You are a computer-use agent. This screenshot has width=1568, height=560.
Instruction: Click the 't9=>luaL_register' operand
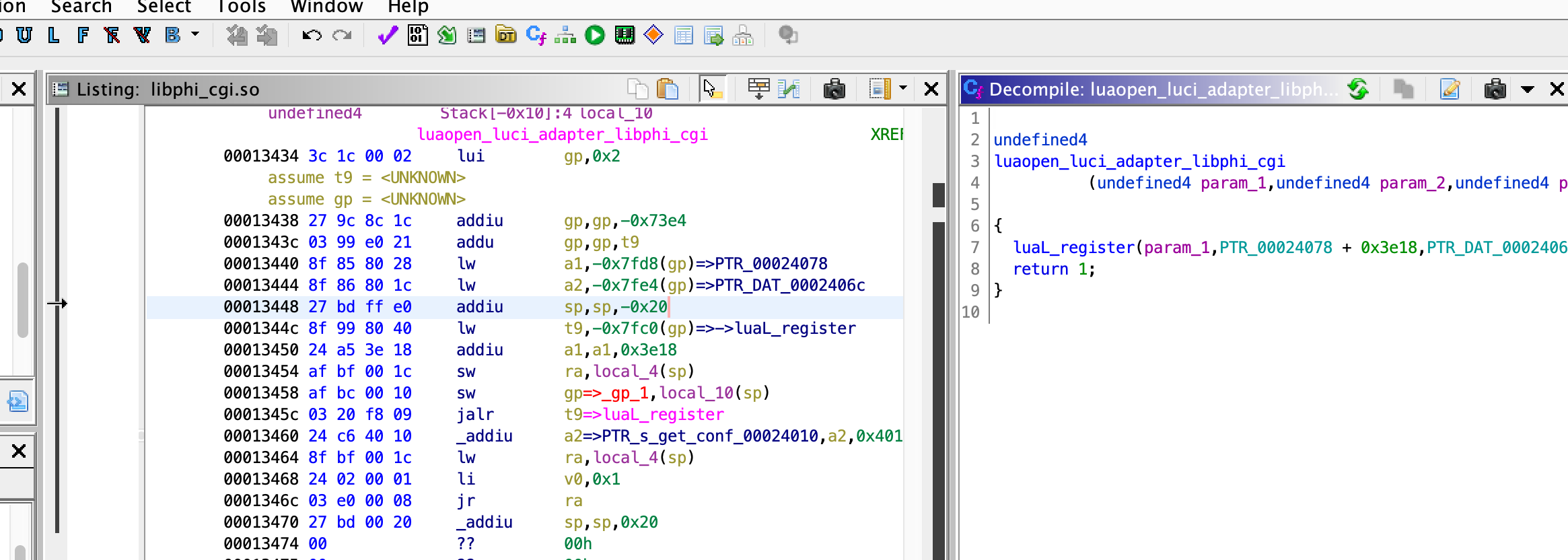tap(644, 415)
